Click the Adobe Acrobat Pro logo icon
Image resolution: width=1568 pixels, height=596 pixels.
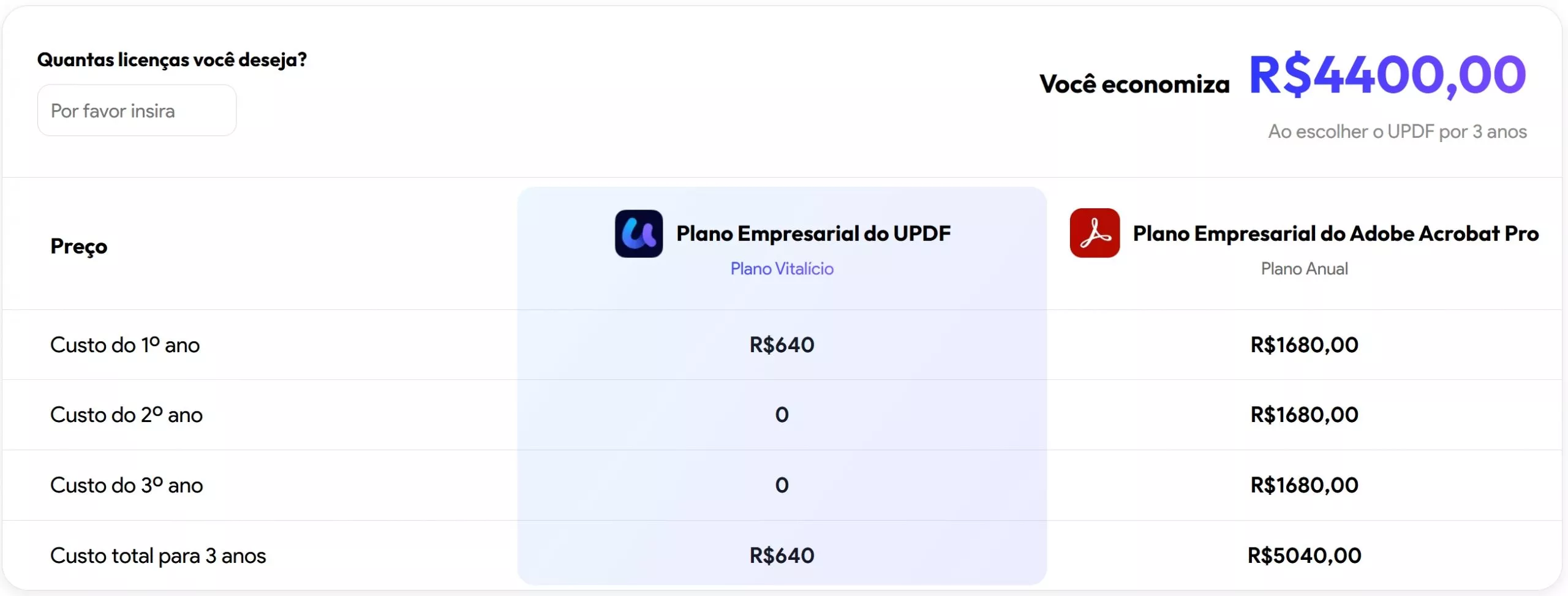(x=1095, y=233)
